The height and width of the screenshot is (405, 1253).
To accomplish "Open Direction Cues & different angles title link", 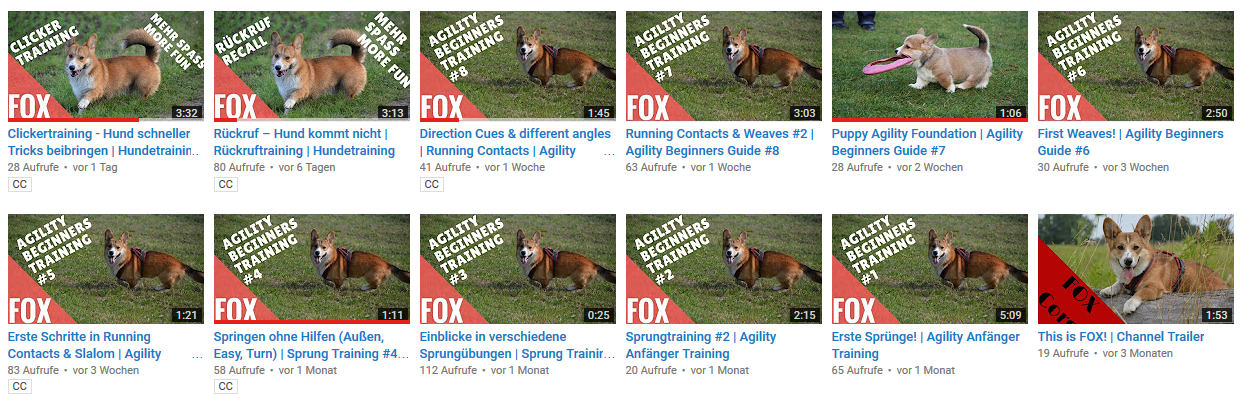I will 515,142.
